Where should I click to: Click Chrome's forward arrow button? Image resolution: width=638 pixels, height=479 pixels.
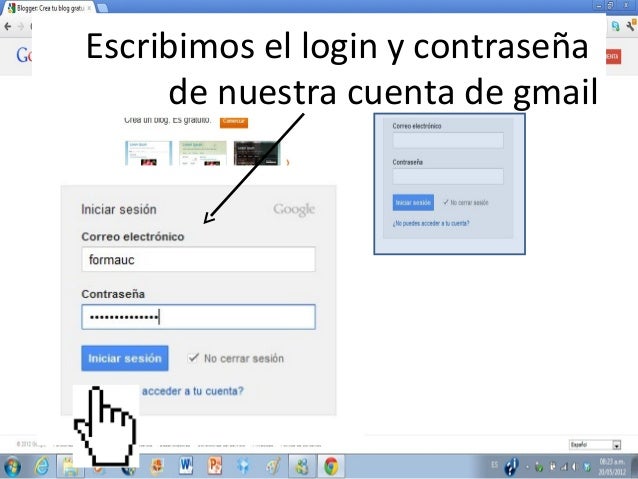[x=20, y=27]
